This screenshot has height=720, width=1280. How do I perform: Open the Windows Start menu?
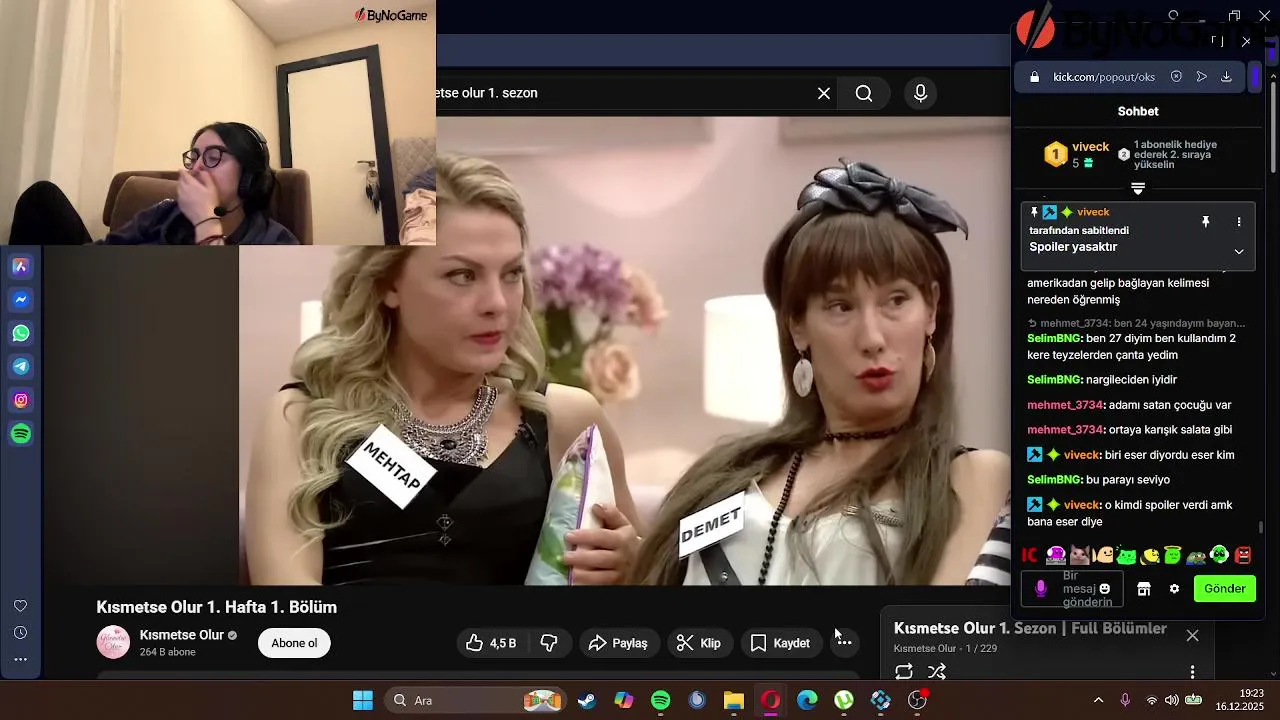click(363, 700)
